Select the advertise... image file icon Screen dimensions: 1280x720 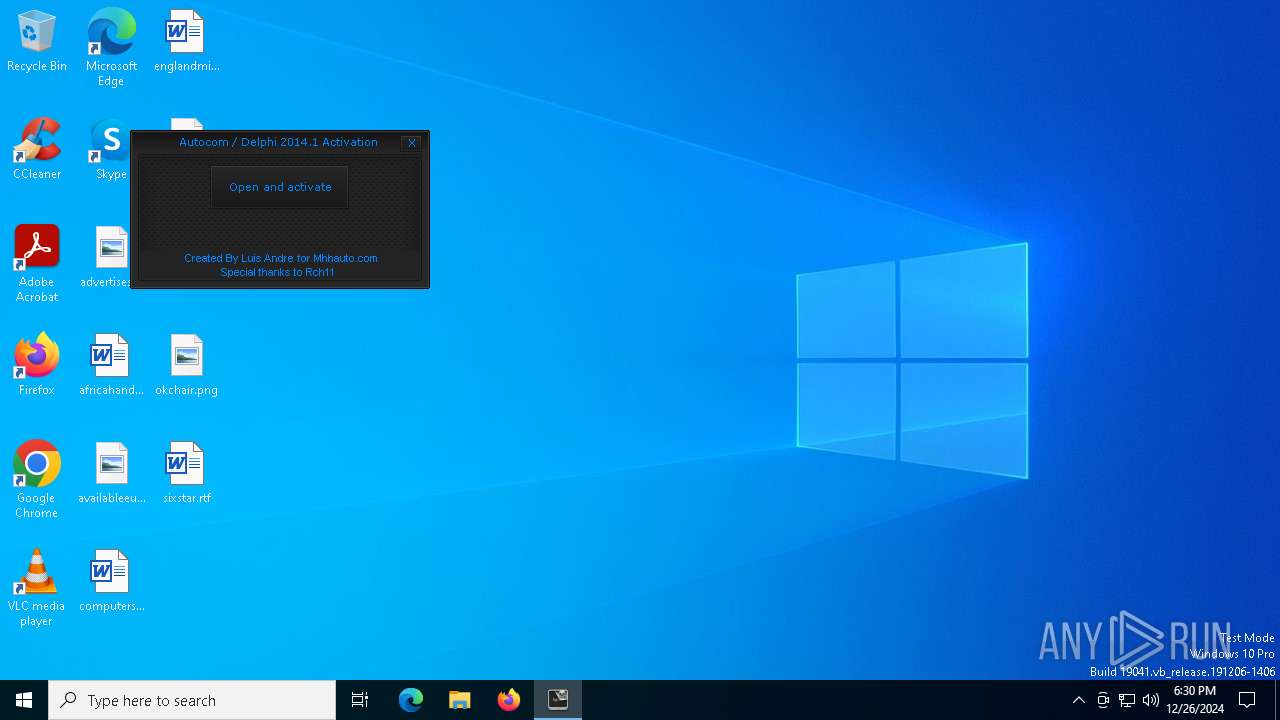[x=106, y=258]
